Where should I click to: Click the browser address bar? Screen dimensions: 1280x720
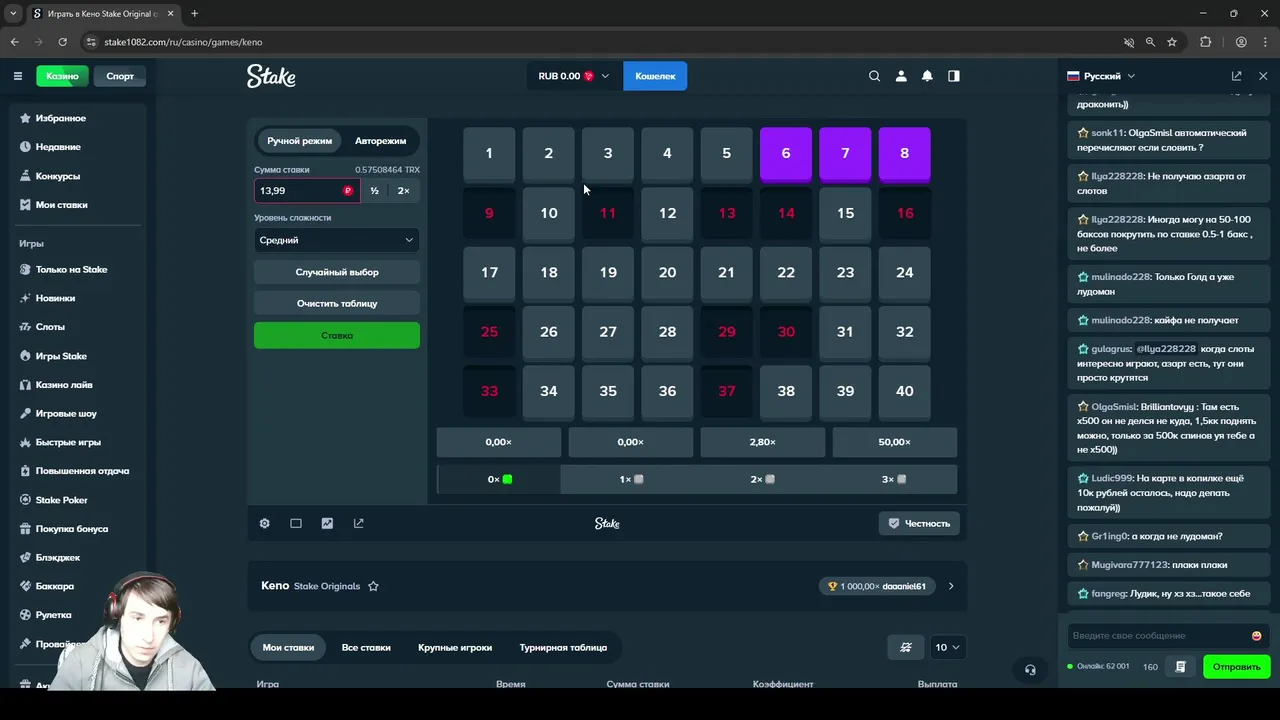(x=600, y=42)
